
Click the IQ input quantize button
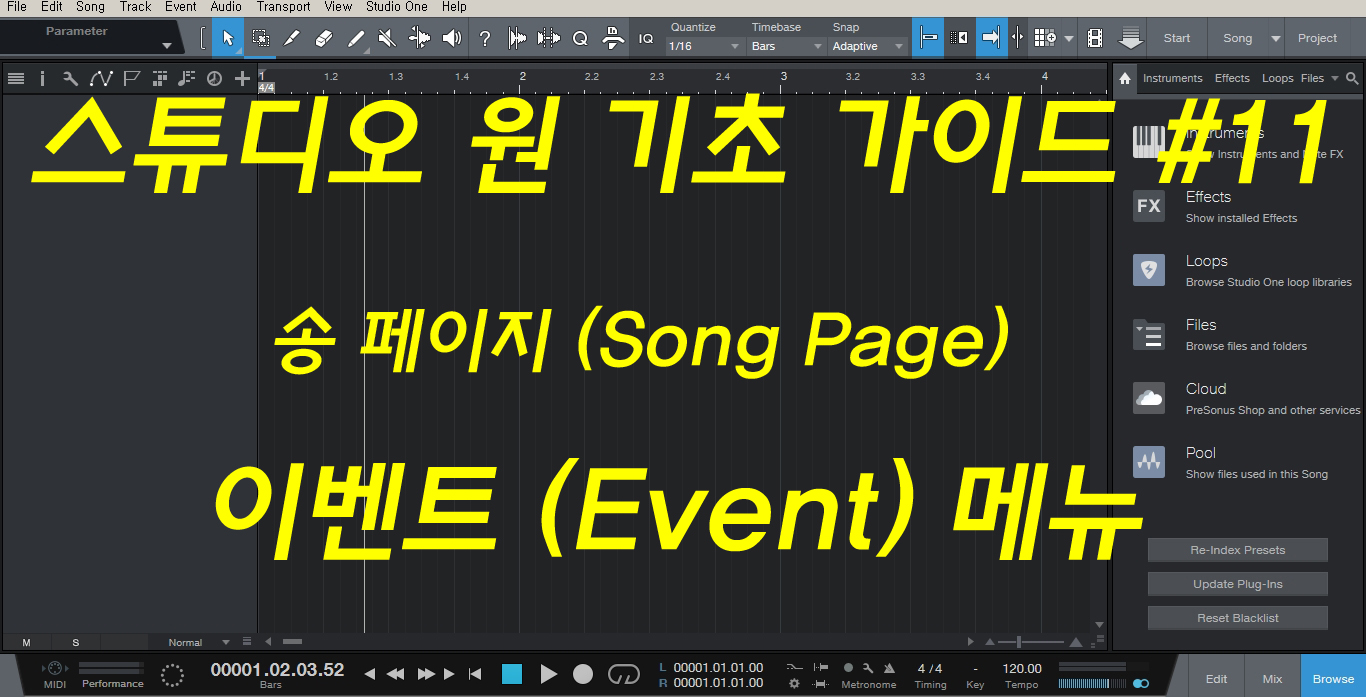coord(646,38)
